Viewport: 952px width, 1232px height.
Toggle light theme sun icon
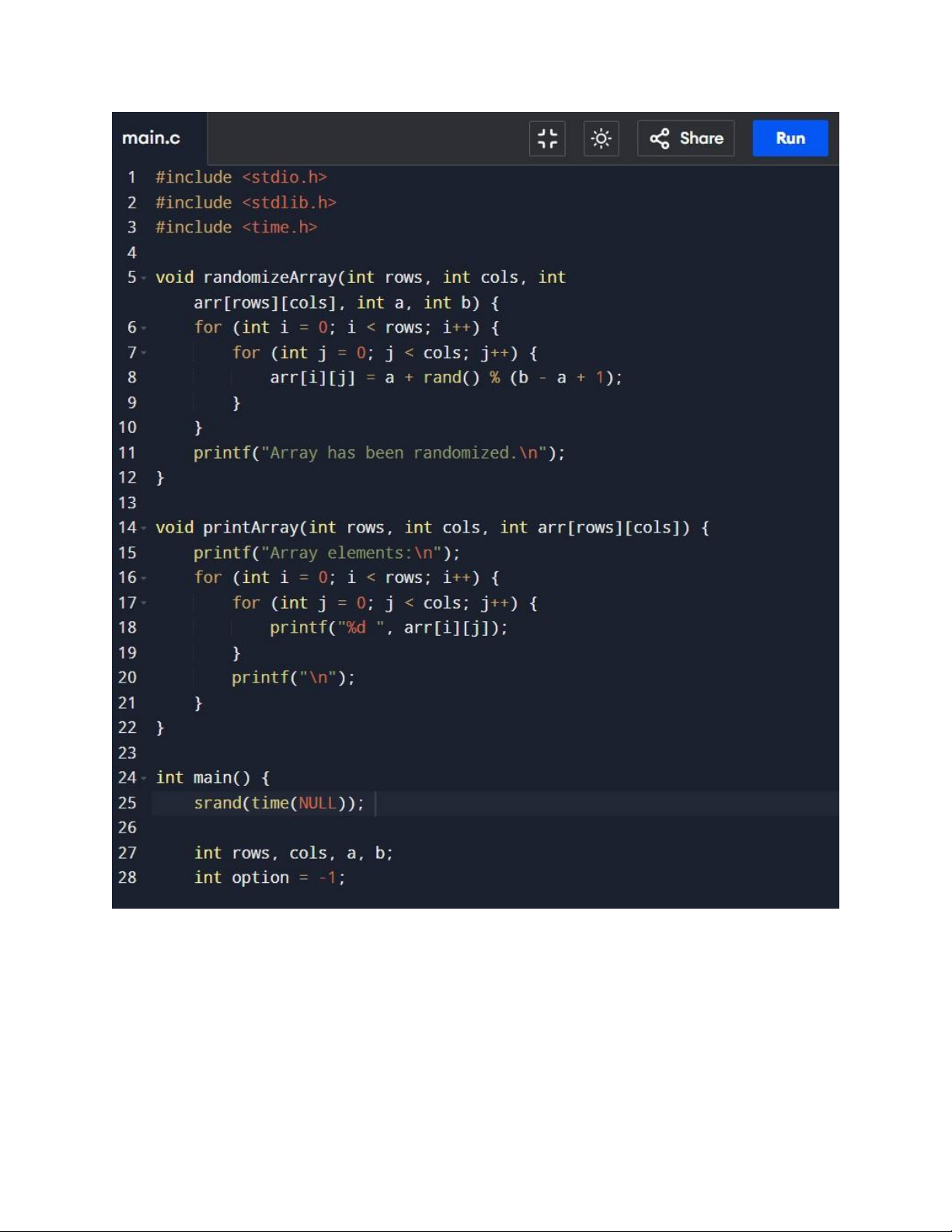pos(601,138)
